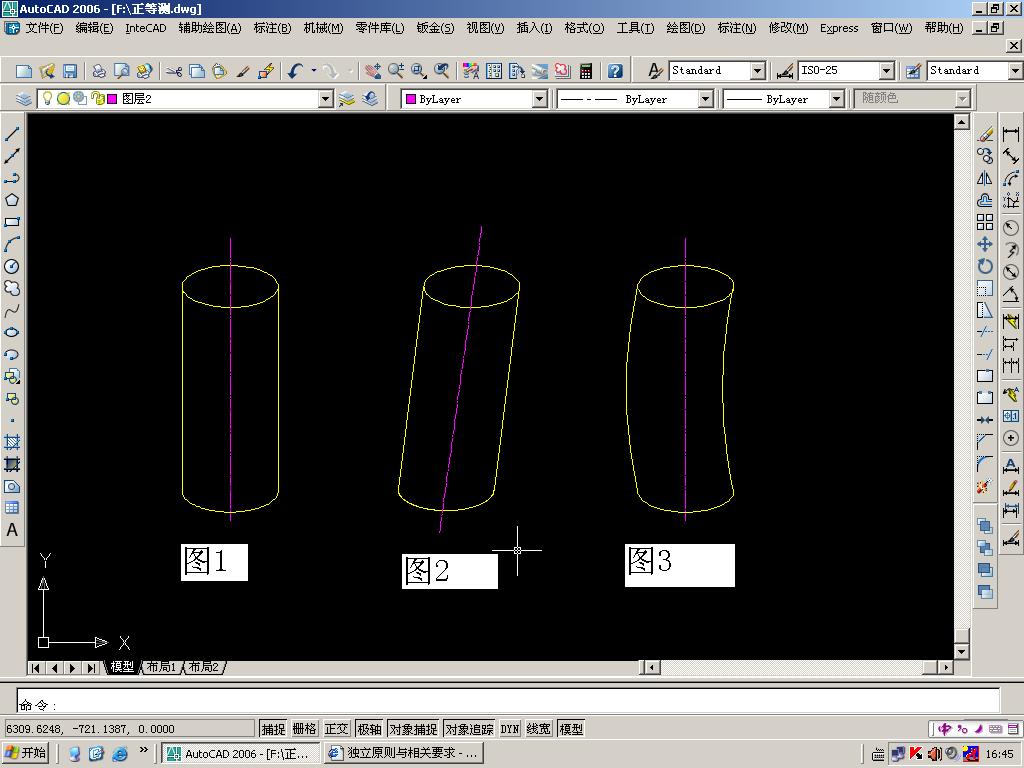The height and width of the screenshot is (768, 1024).
Task: Open the Express menu
Action: coord(839,28)
